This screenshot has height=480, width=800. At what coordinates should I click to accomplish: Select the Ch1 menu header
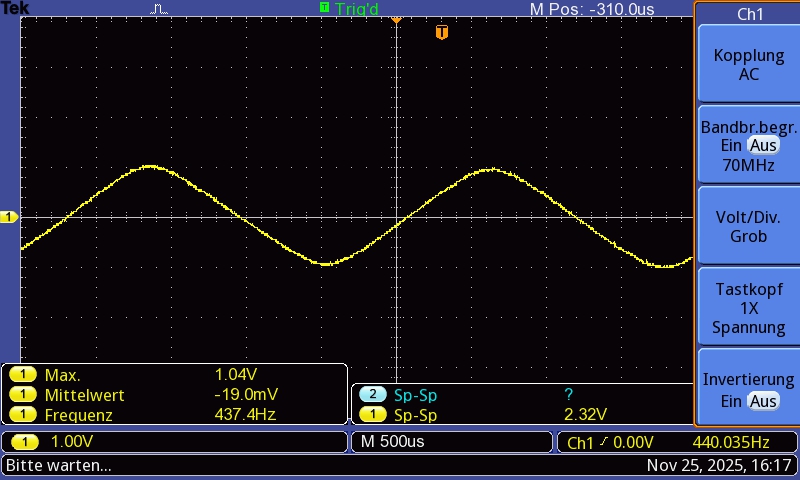point(748,14)
